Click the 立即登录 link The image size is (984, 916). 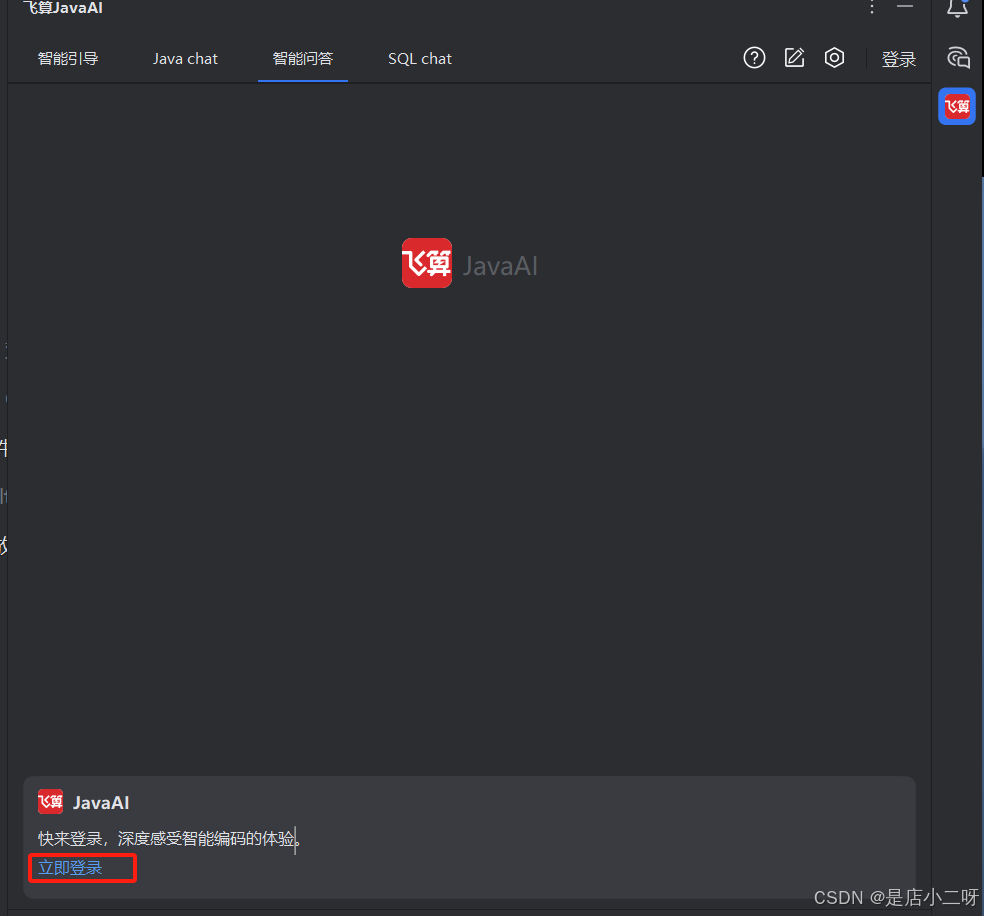pyautogui.click(x=70, y=868)
